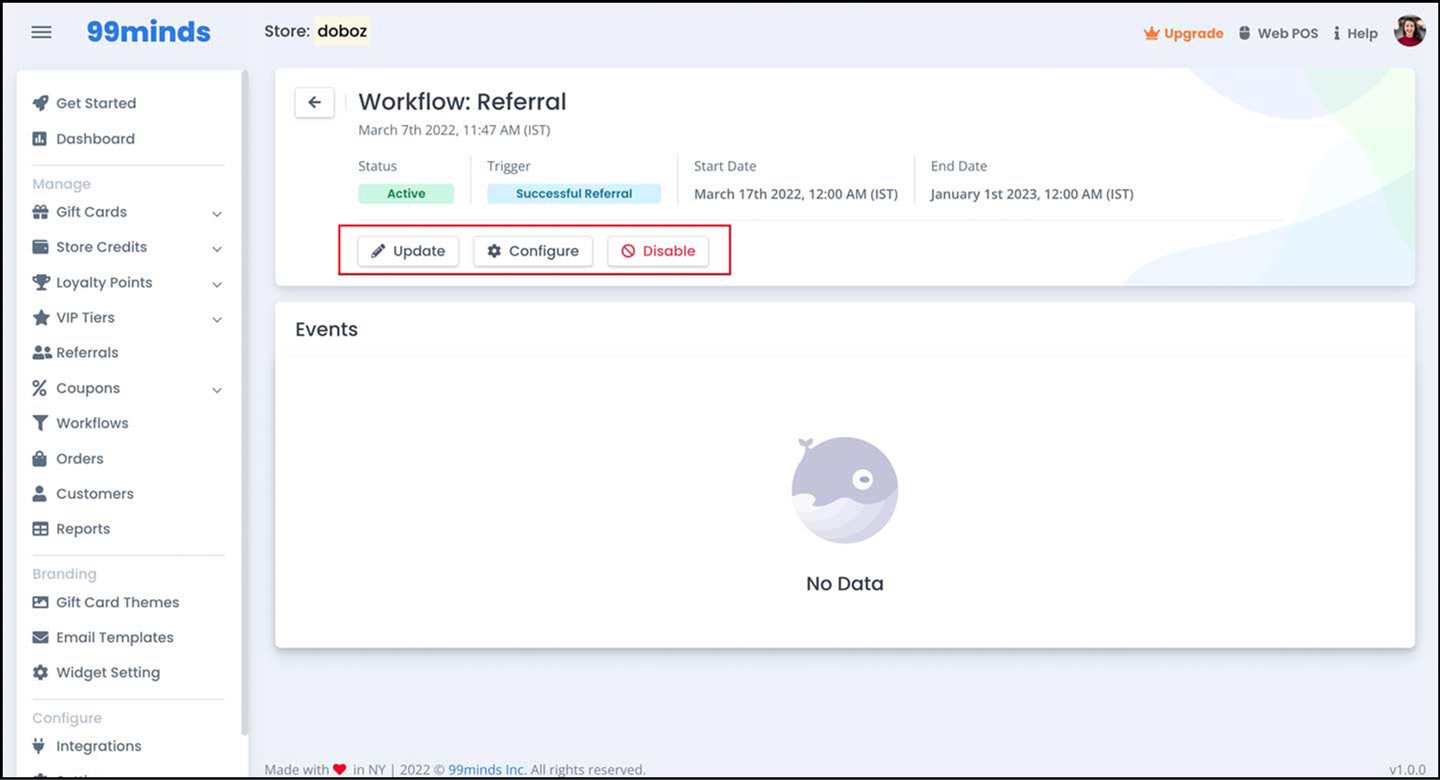Click the Email Templates envelope icon
Image resolution: width=1440 pixels, height=780 pixels.
tap(40, 637)
